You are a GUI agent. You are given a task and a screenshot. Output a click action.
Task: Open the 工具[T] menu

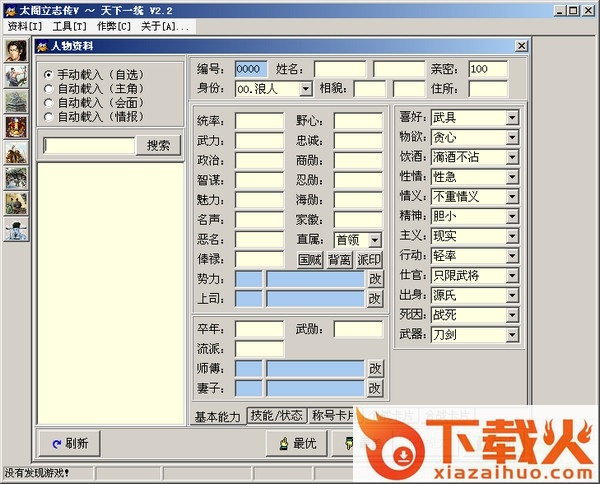click(70, 26)
